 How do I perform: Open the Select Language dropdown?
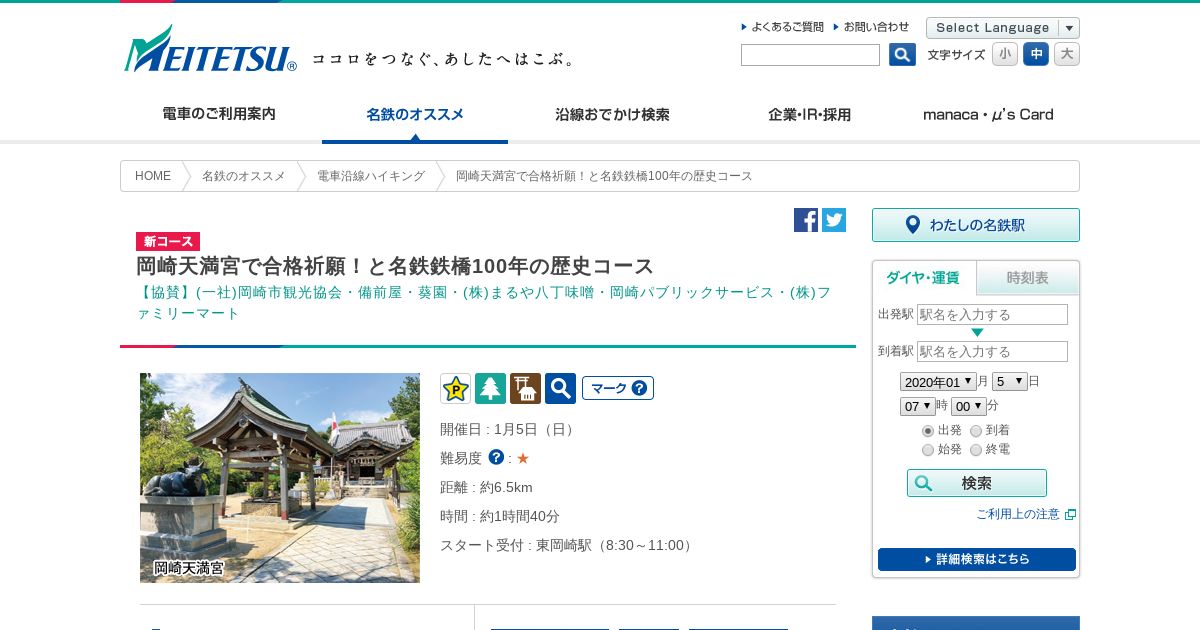[1003, 28]
